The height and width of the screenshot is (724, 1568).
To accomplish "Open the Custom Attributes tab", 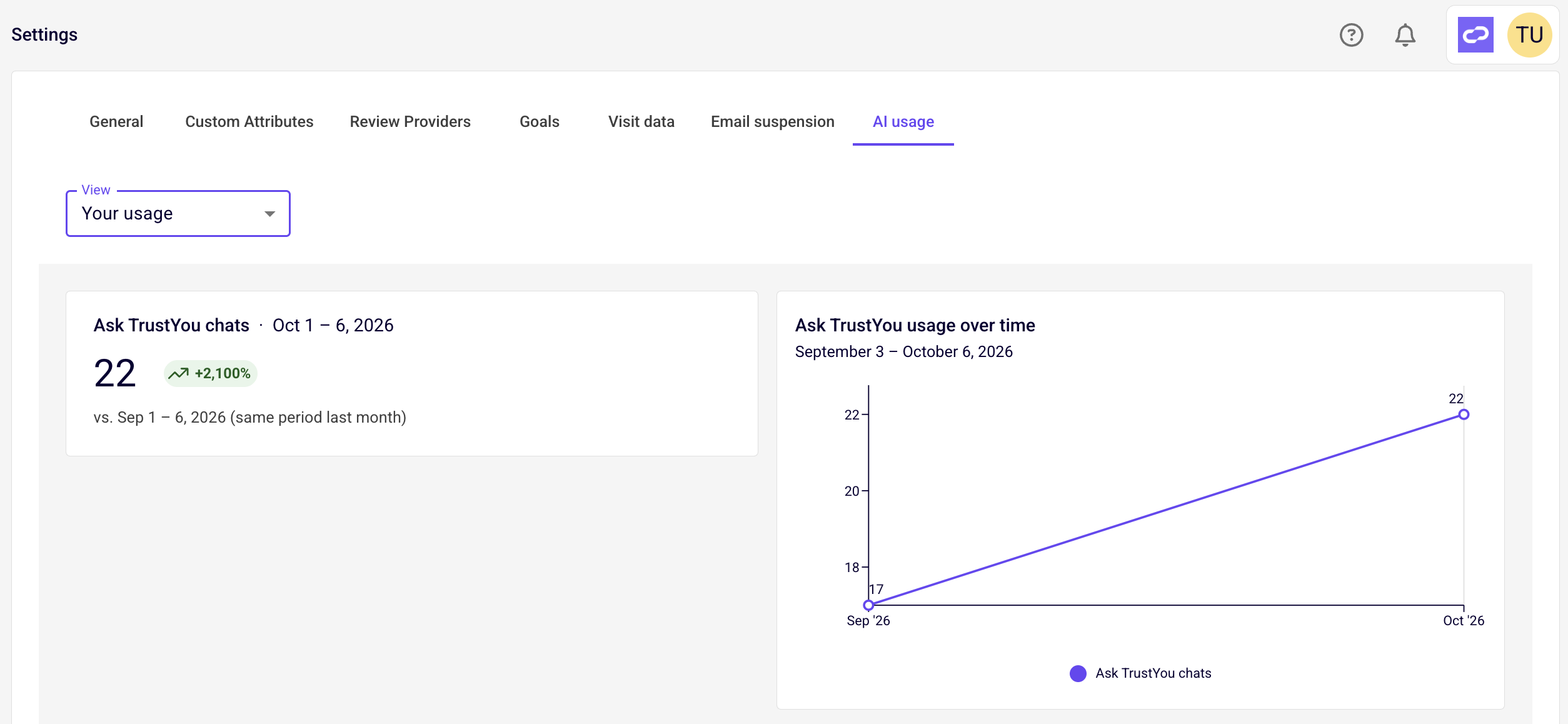I will tap(249, 122).
